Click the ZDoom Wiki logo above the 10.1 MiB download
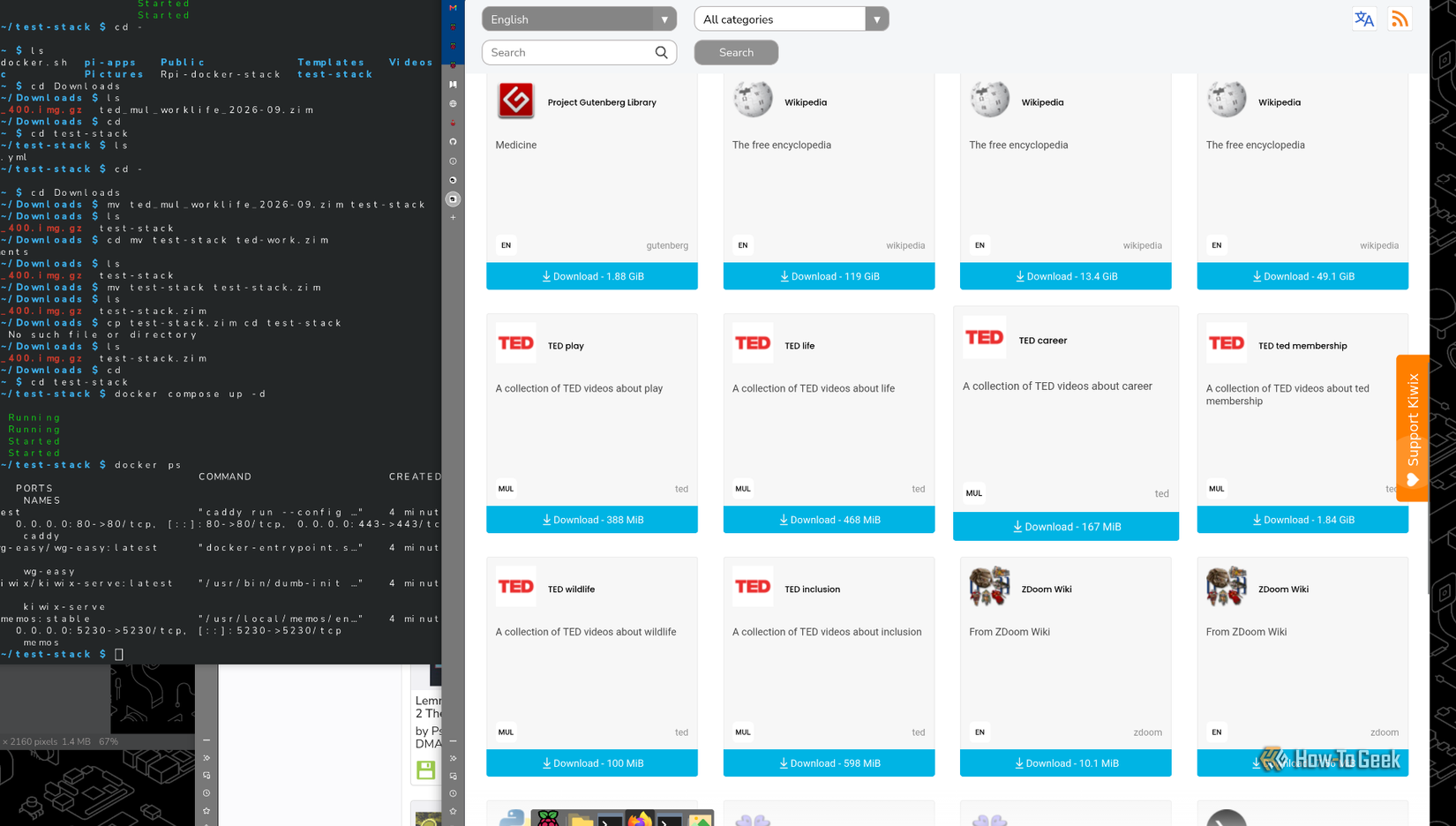The image size is (1456, 826). click(989, 587)
